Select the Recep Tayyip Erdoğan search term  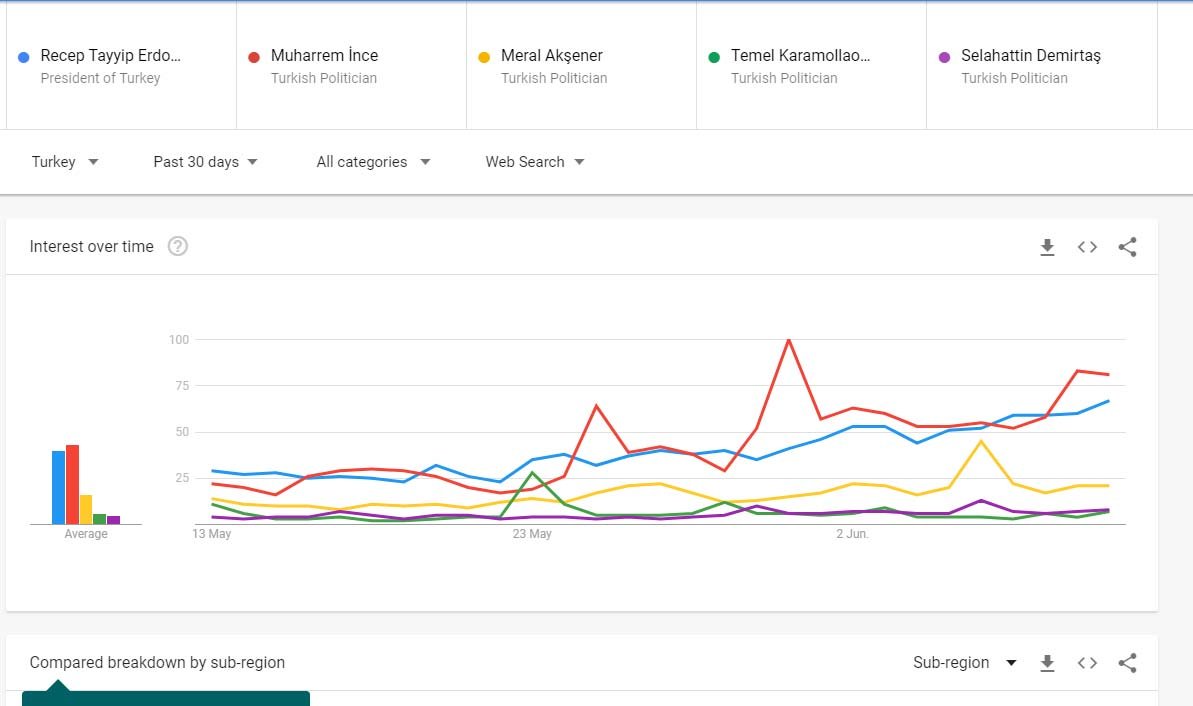tap(110, 56)
